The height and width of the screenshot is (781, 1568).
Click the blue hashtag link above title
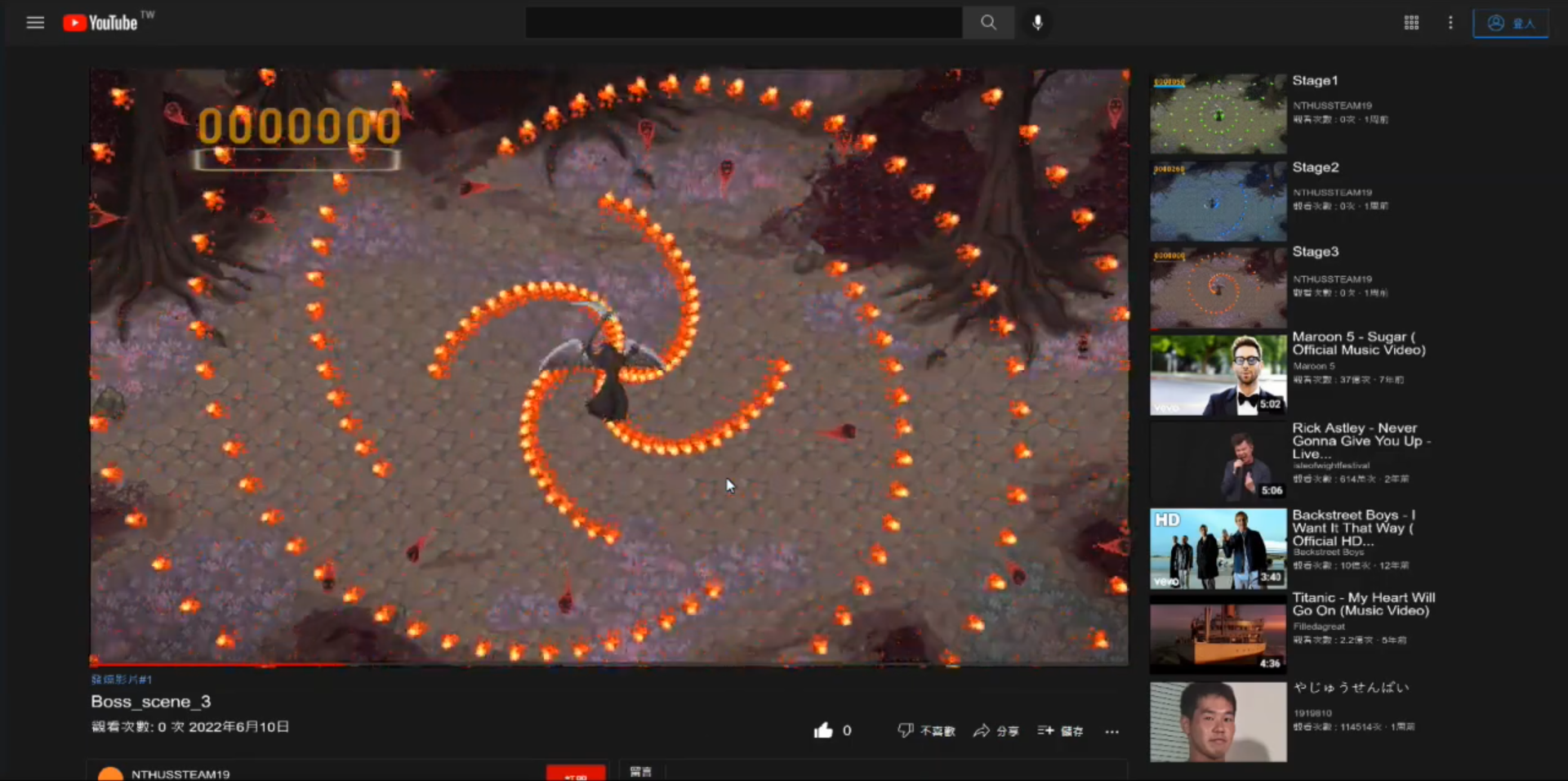122,680
